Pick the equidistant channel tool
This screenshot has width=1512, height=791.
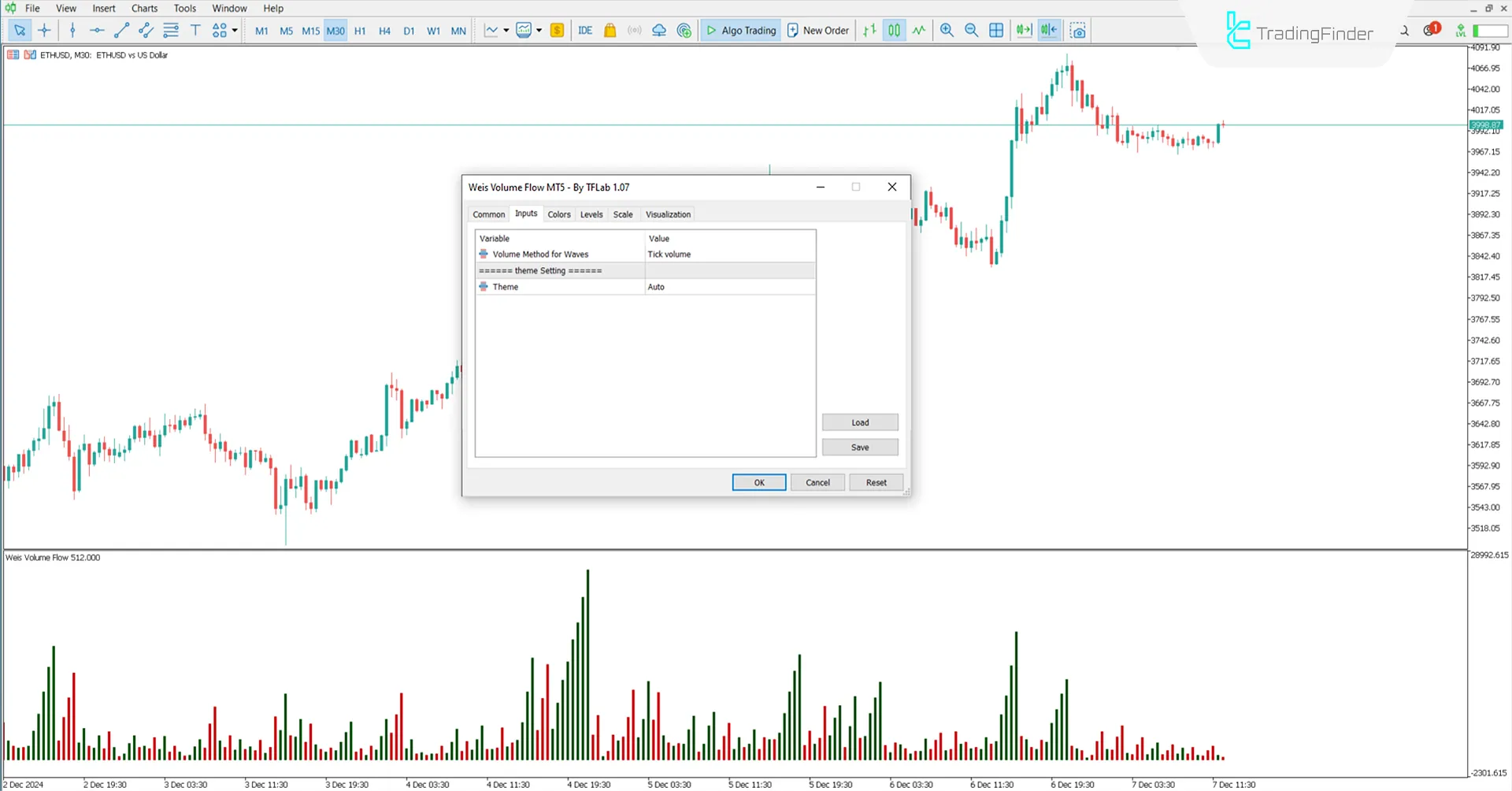click(x=146, y=31)
